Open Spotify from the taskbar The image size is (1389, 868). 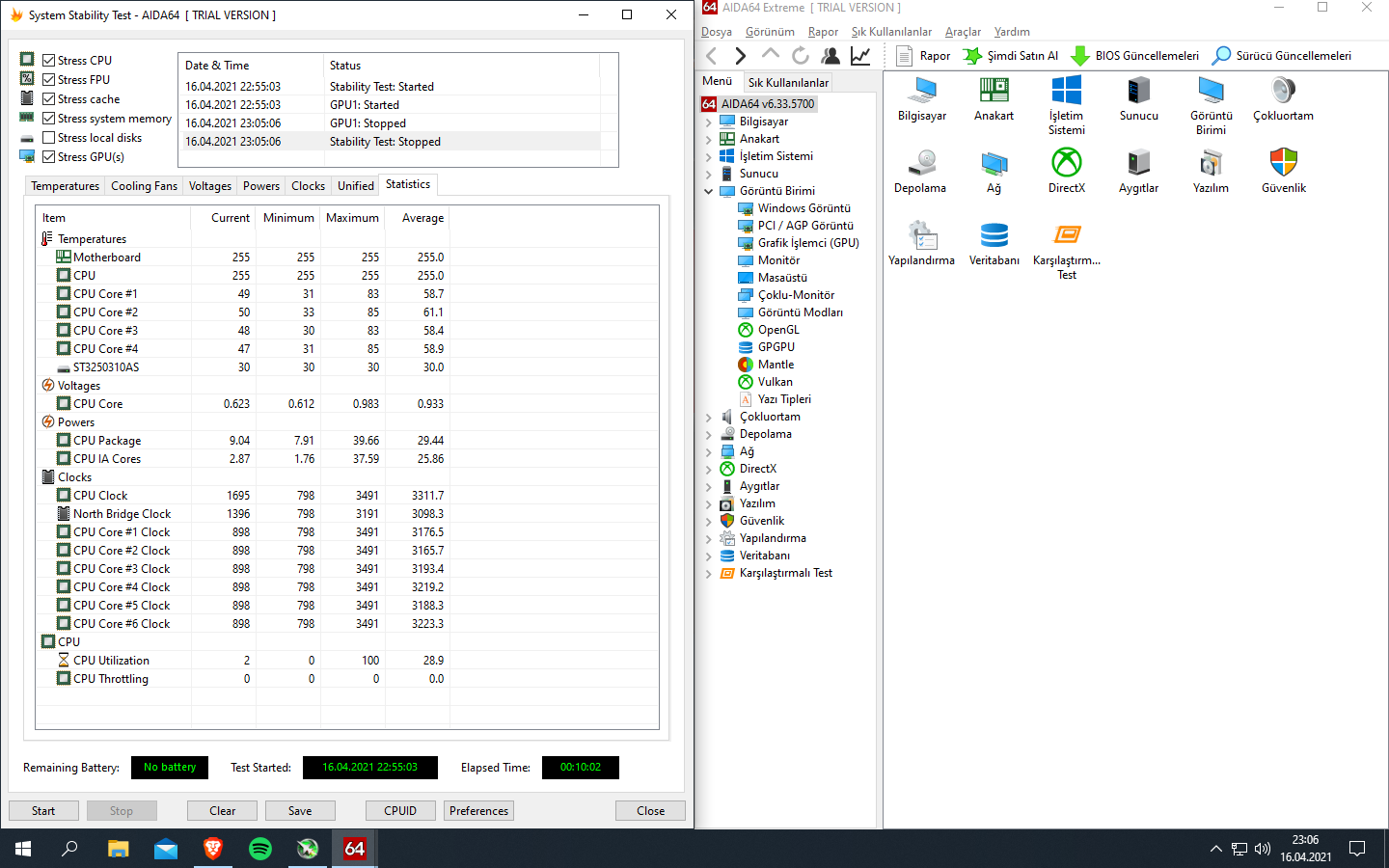260,849
